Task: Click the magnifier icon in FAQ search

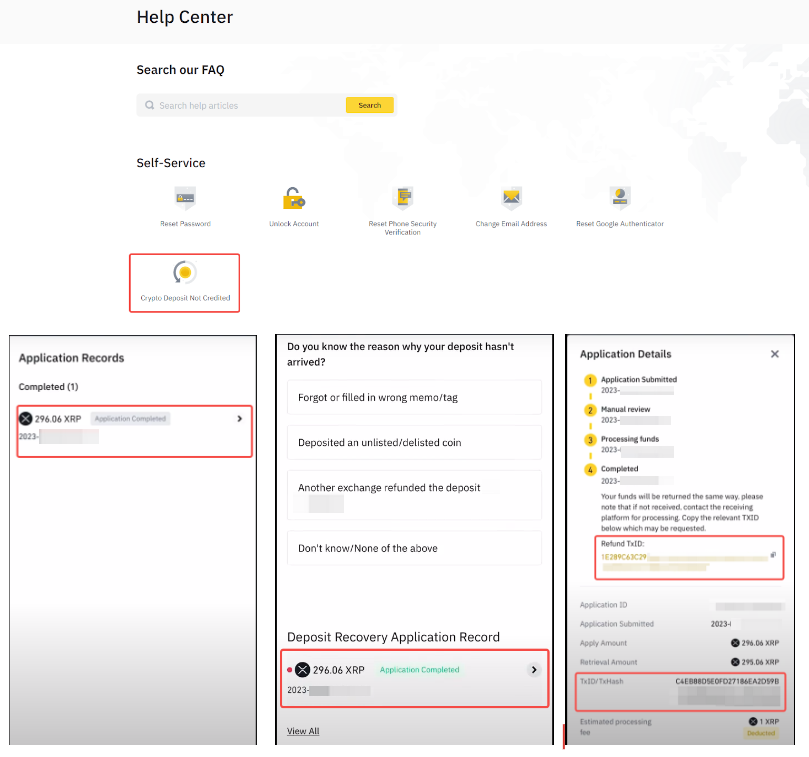Action: [150, 105]
